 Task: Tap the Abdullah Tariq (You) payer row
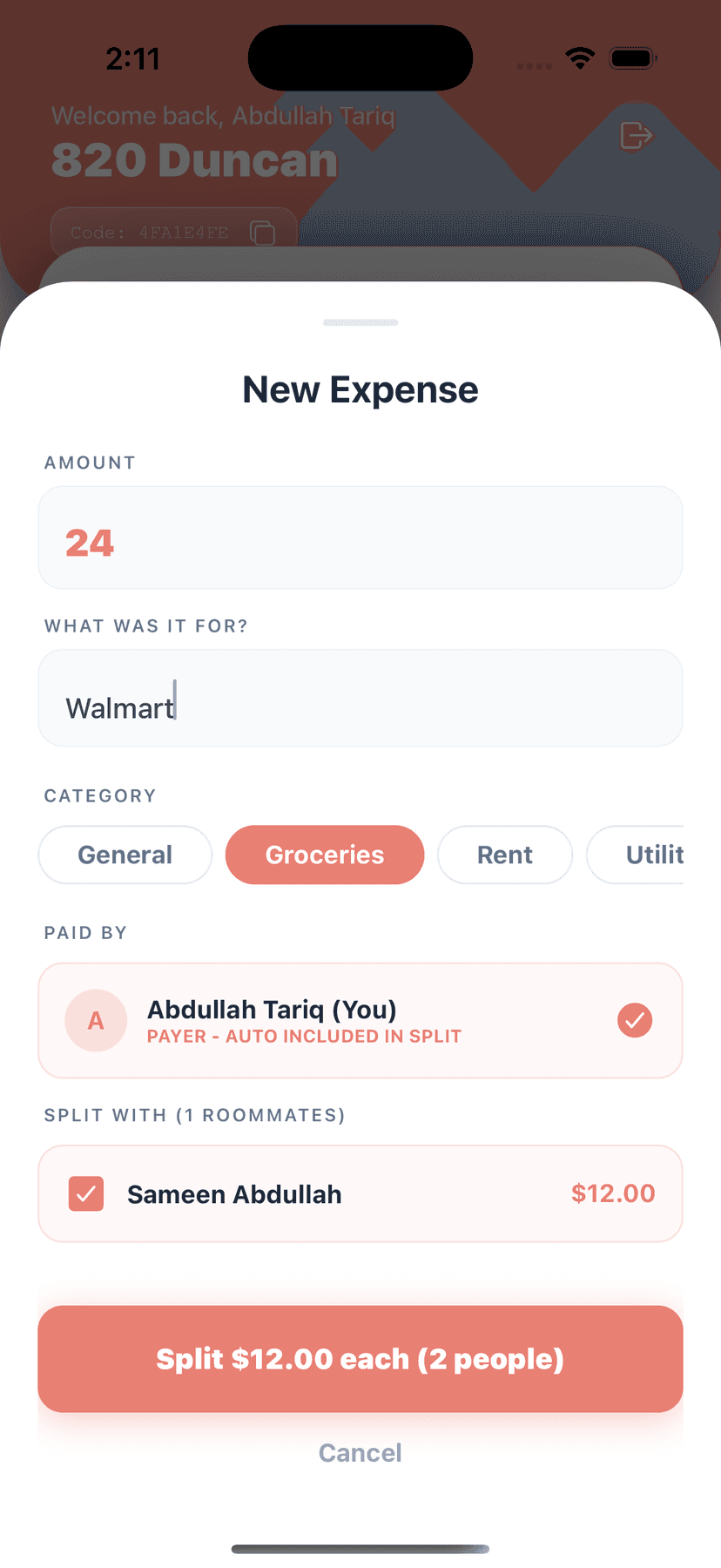point(360,1020)
